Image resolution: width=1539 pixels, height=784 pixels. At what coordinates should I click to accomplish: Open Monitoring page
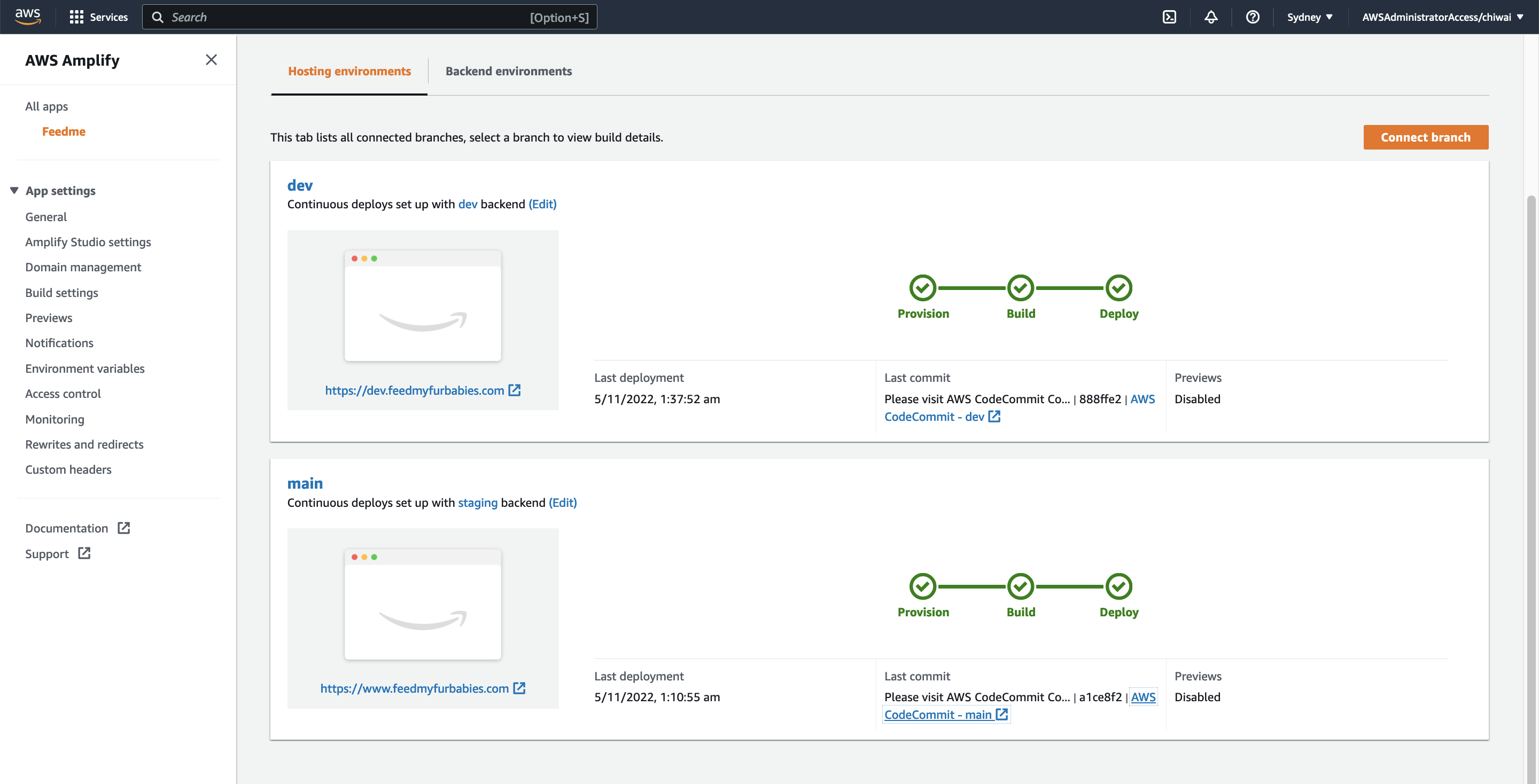[x=55, y=419]
